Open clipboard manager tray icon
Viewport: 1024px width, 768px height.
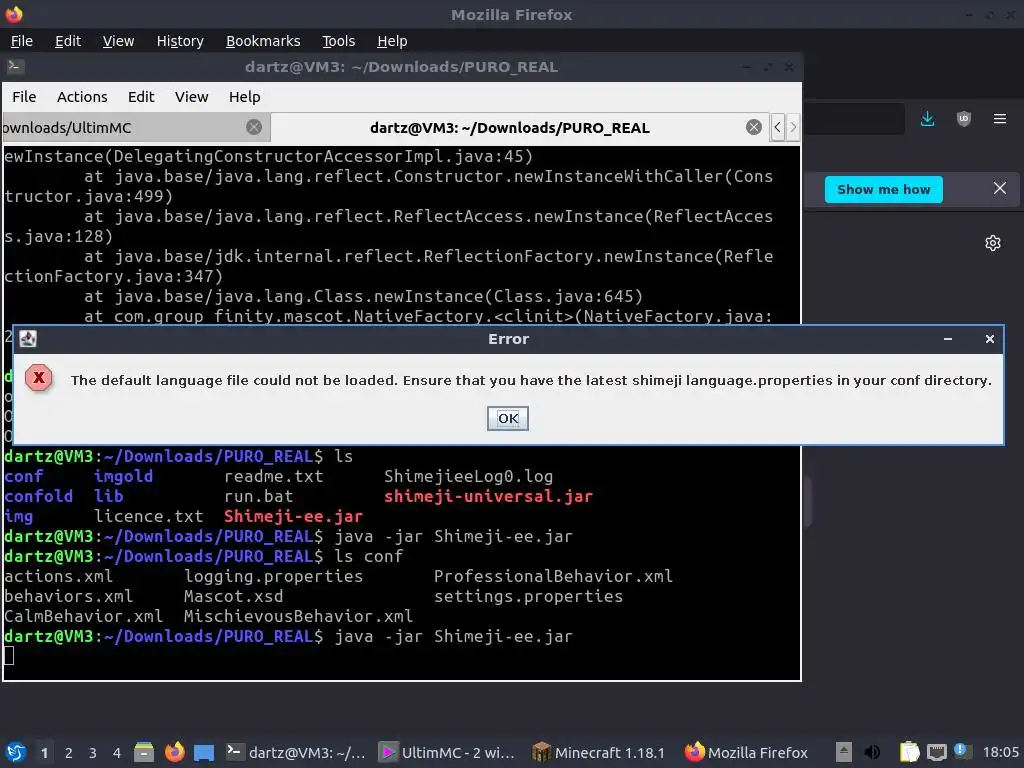point(909,752)
